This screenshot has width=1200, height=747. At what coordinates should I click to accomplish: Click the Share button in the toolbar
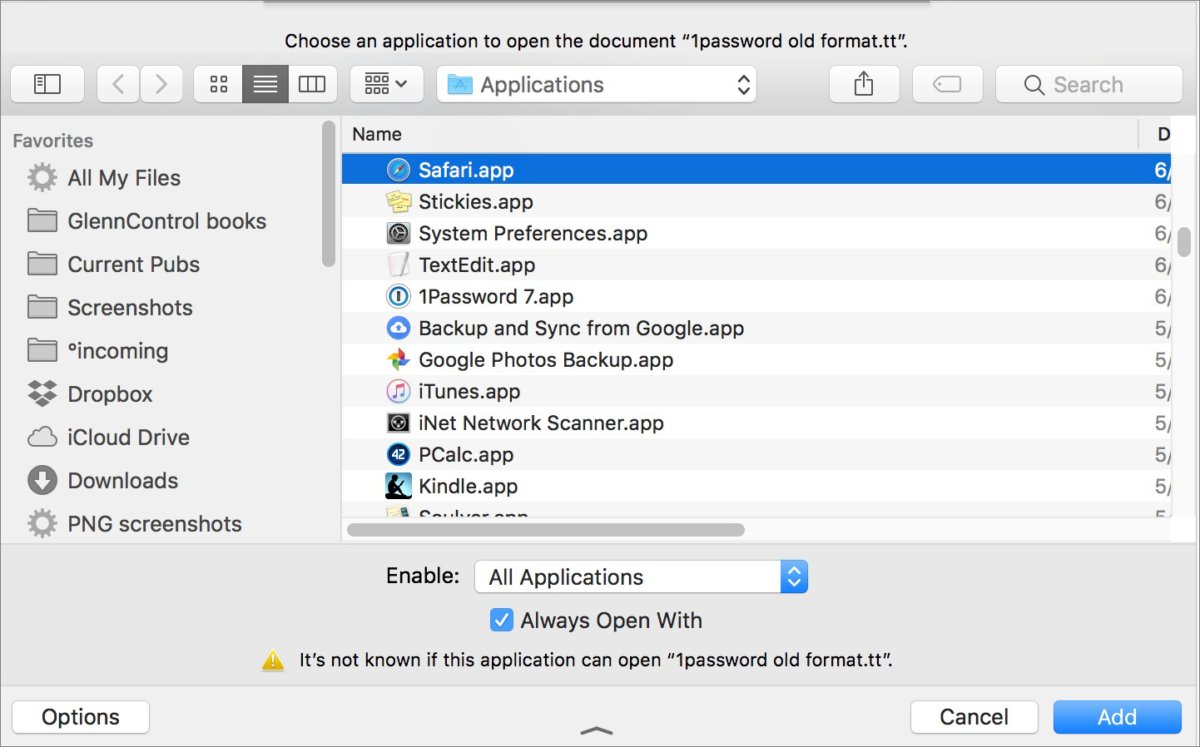863,84
